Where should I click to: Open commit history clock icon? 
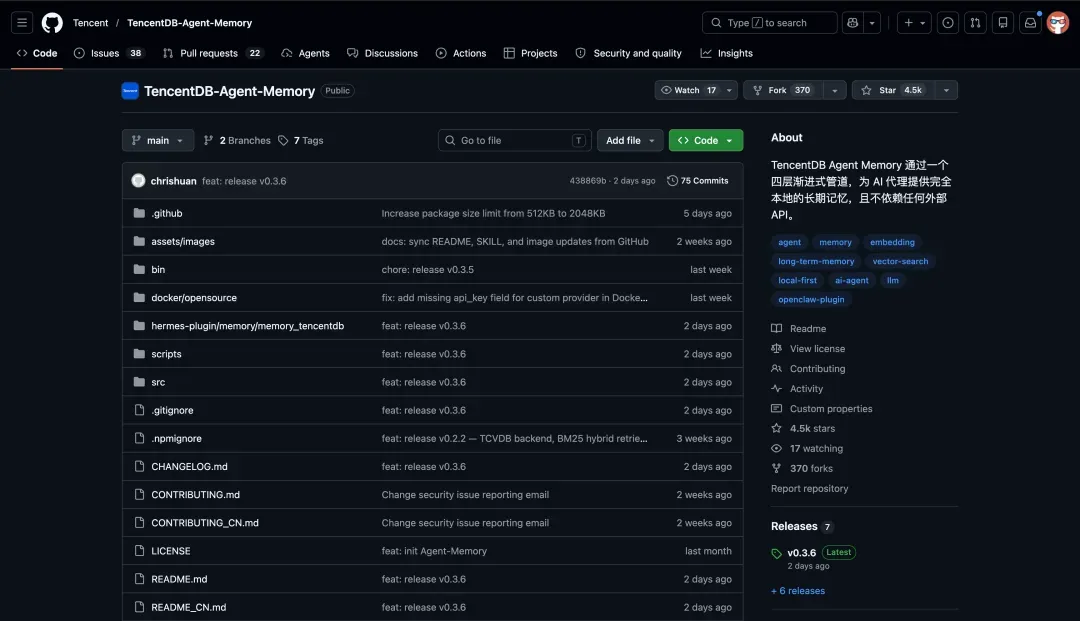[x=672, y=180]
